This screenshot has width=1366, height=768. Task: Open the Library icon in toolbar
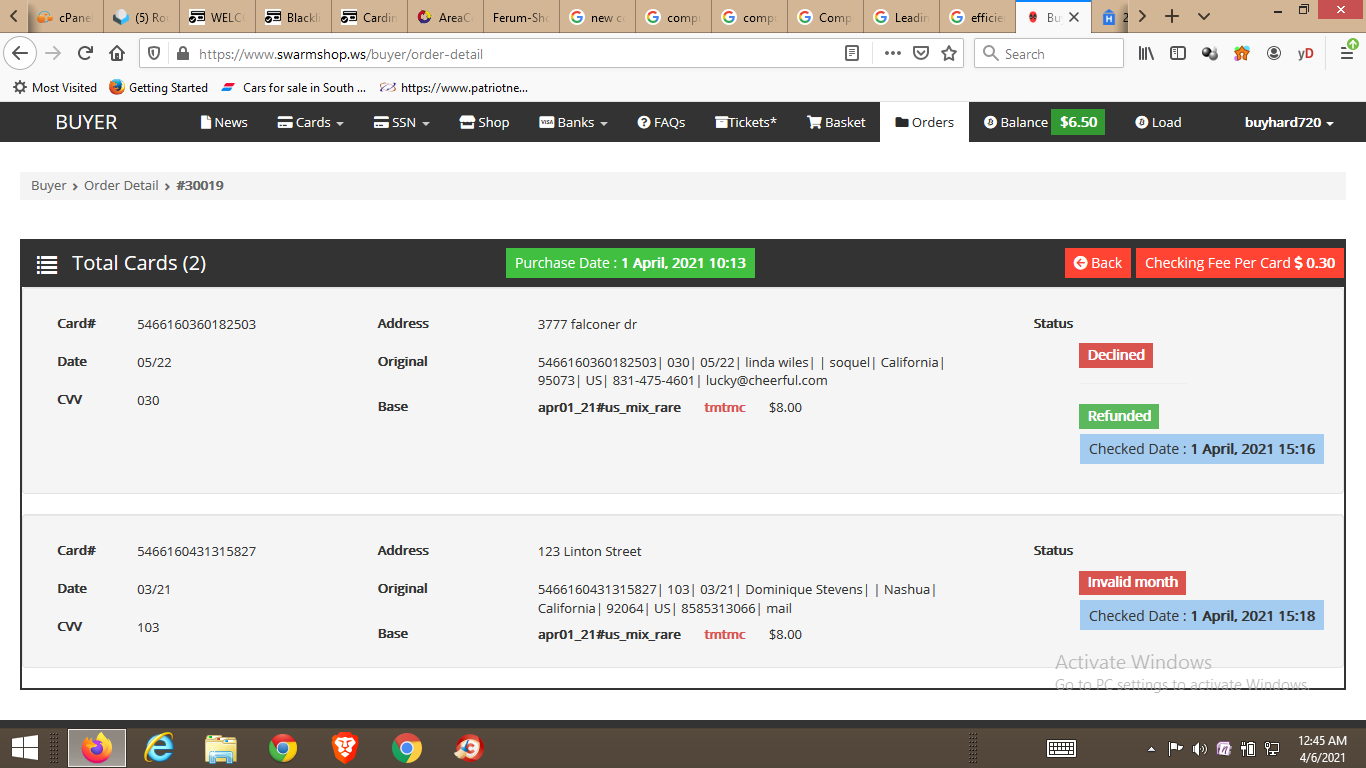click(1146, 54)
